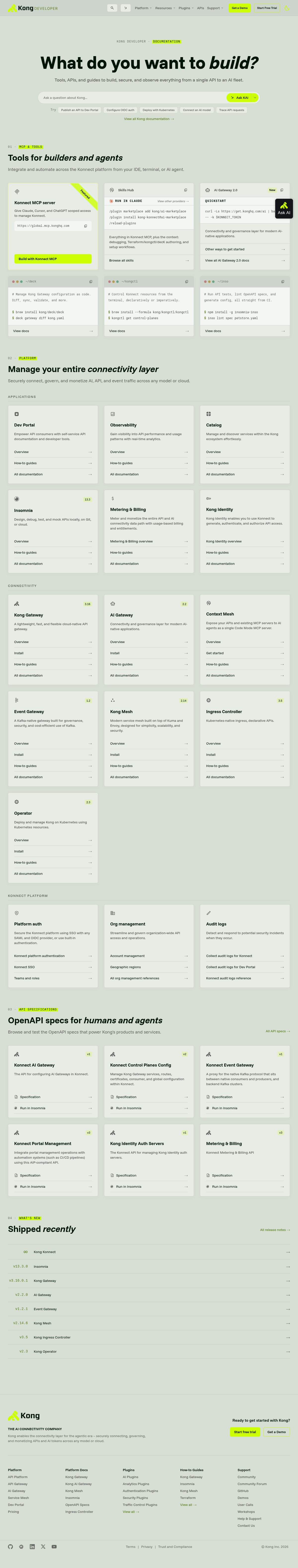298x1568 pixels.
Task: Expand the Plugins menu in header
Action: [x=186, y=8]
